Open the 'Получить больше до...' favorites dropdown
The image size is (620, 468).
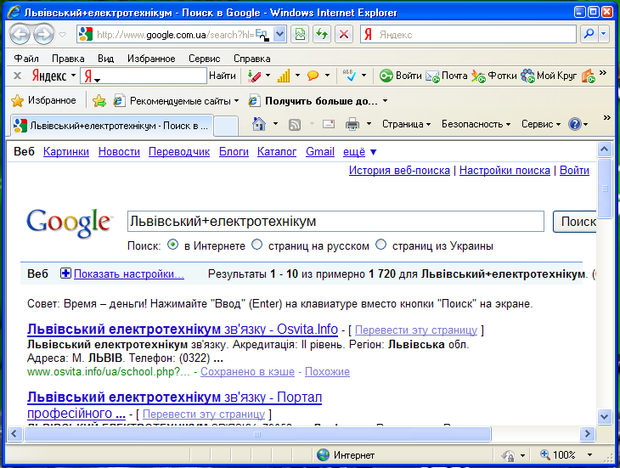[x=385, y=101]
